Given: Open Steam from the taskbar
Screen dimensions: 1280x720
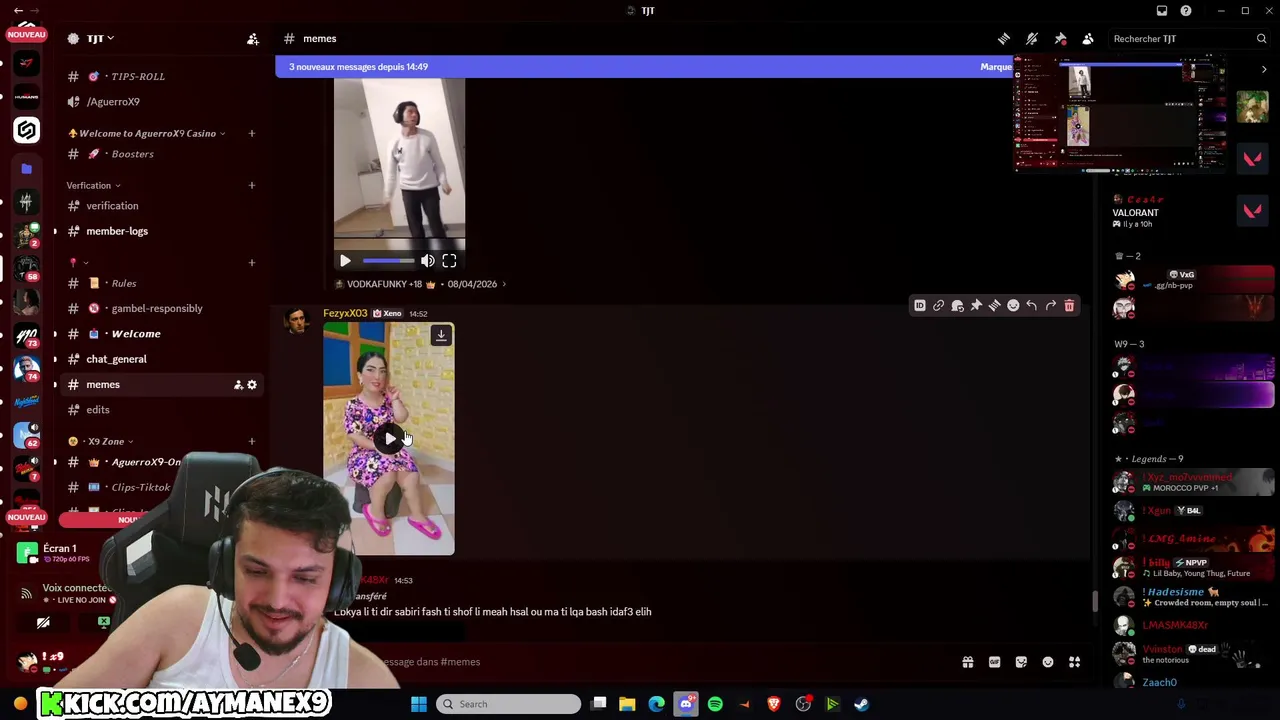Looking at the screenshot, I should (x=862, y=704).
